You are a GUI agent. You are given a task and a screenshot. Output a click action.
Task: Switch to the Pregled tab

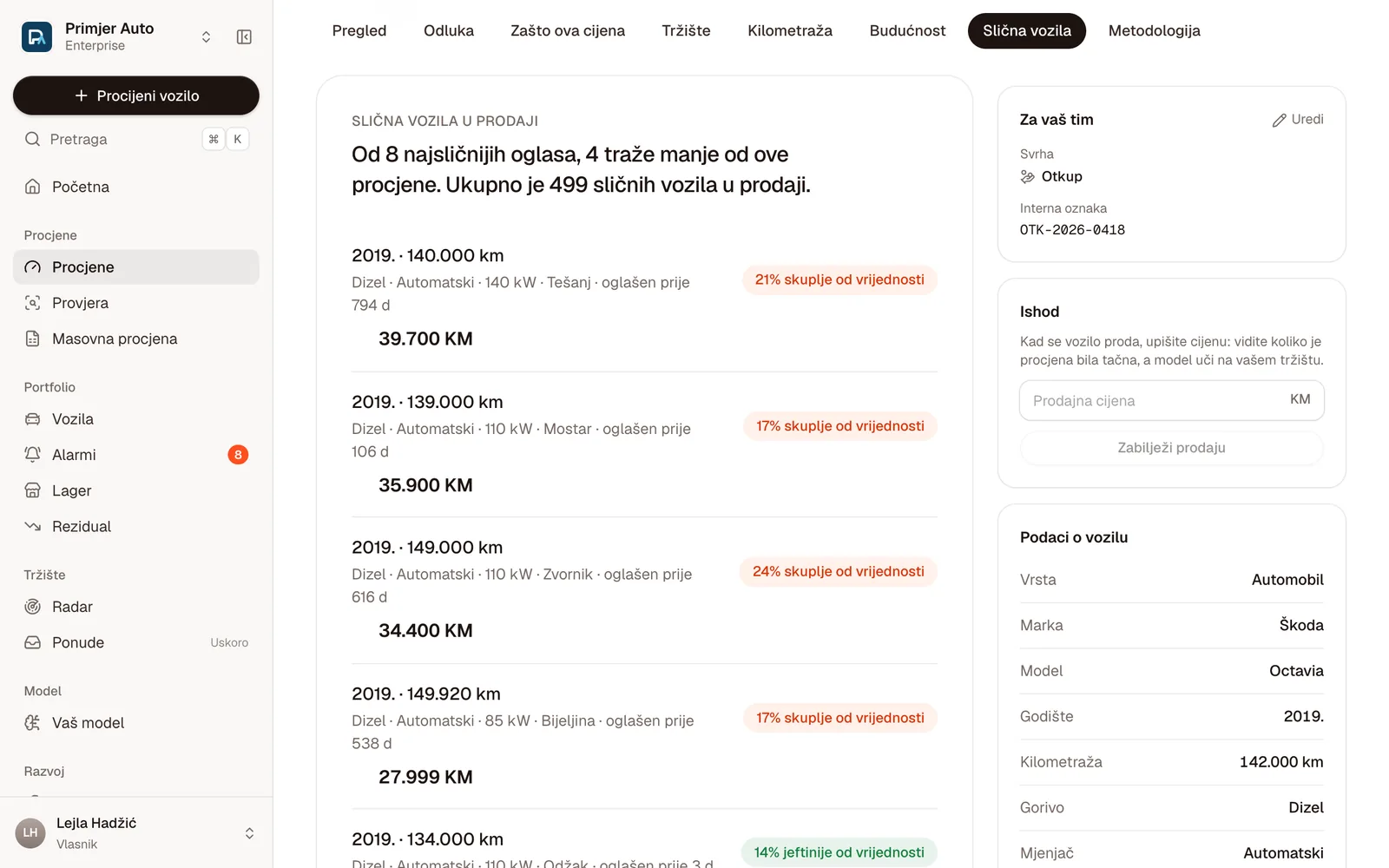pos(359,31)
